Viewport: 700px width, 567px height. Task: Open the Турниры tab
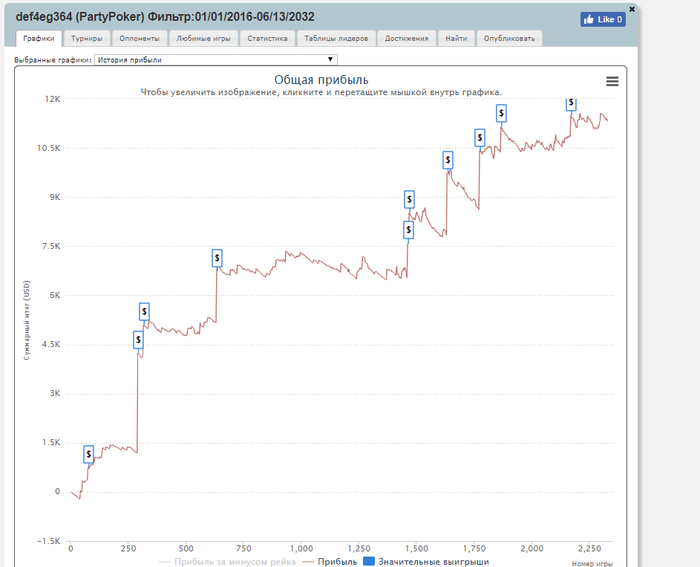(x=87, y=38)
